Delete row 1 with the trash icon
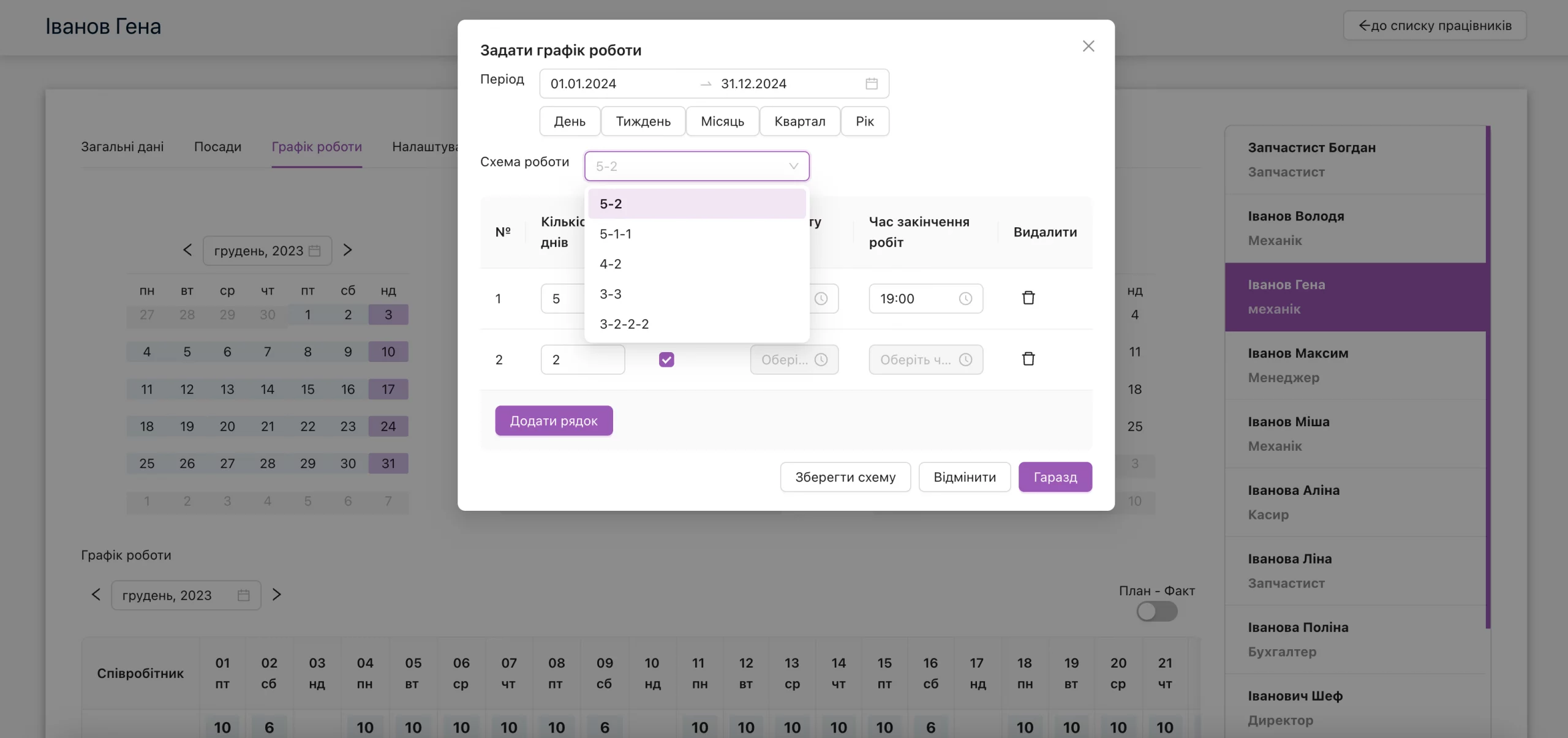Viewport: 1568px width, 738px height. point(1028,298)
